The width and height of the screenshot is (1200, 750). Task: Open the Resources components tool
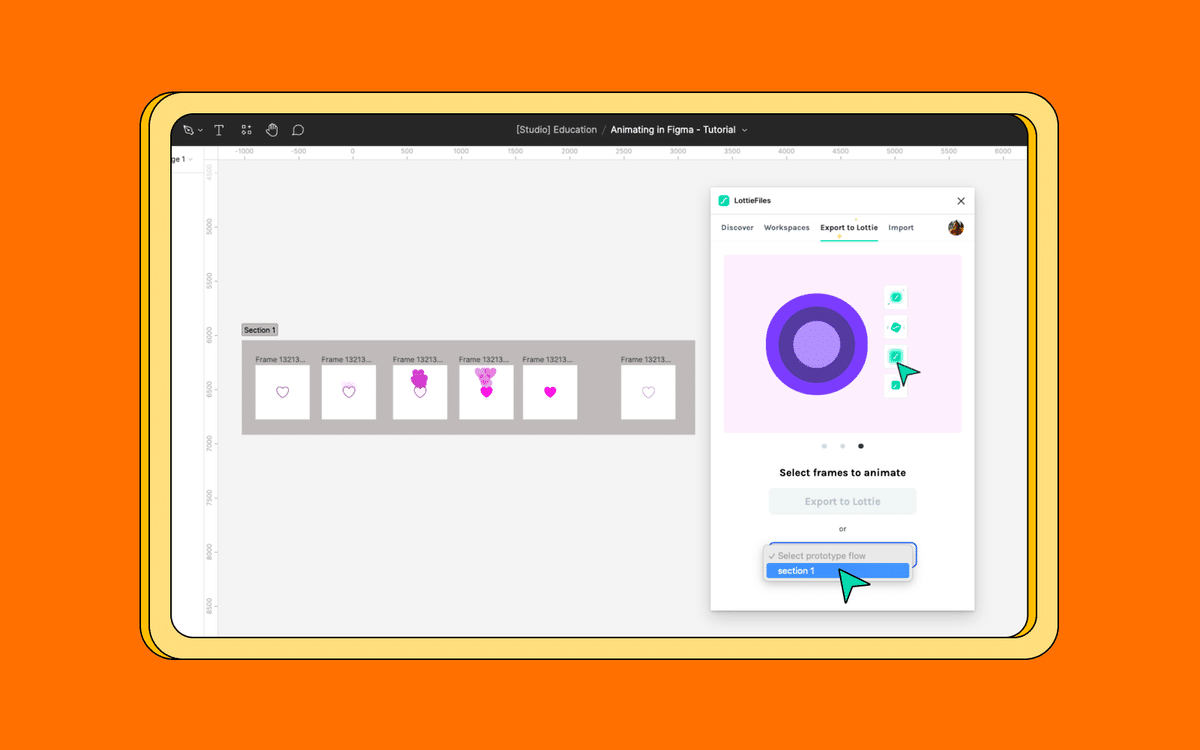pyautogui.click(x=246, y=130)
